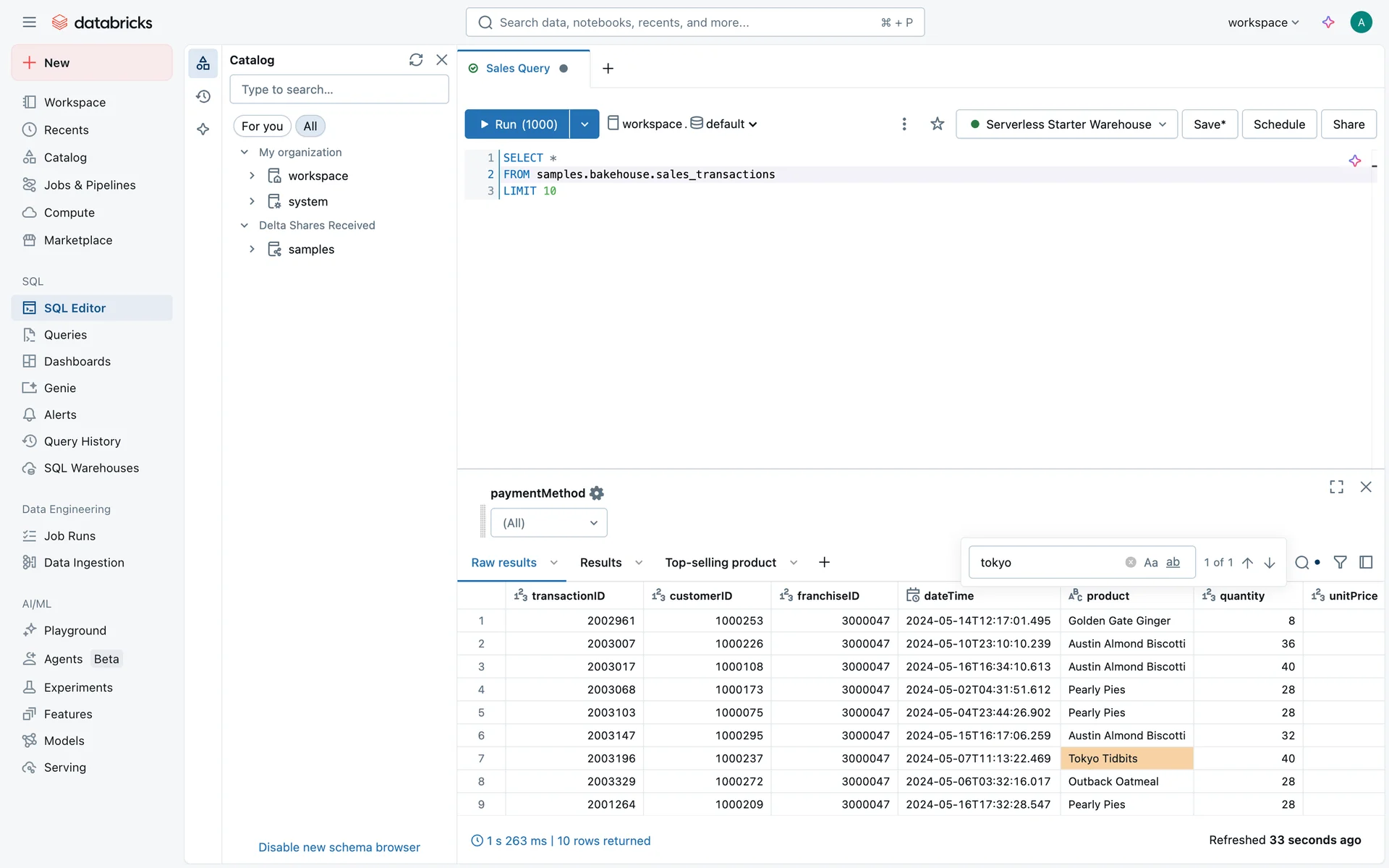Switch to Top-selling product tab
This screenshot has height=868, width=1389.
coord(721,563)
